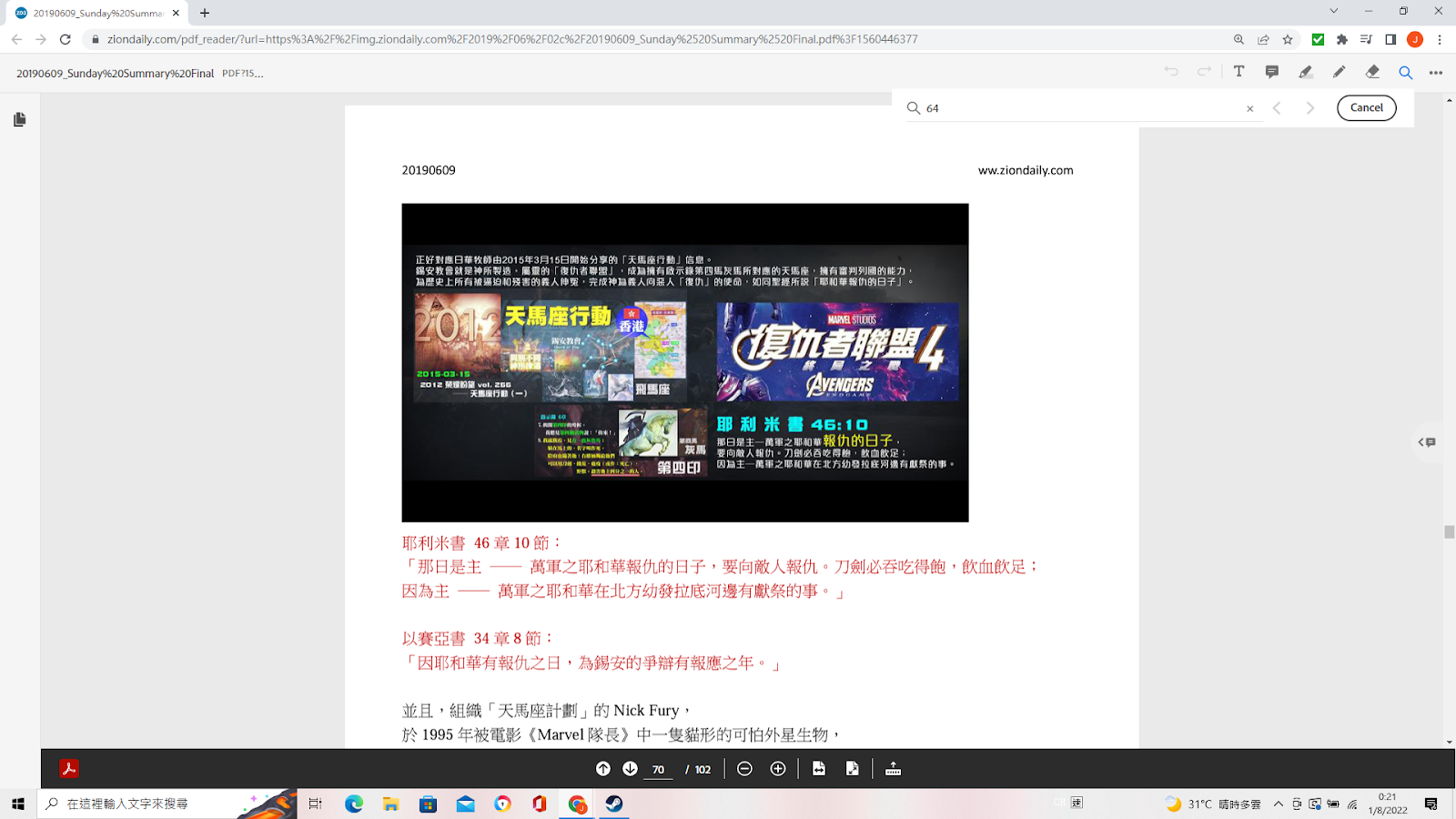Open the Extensions puzzle menu

tap(1342, 39)
